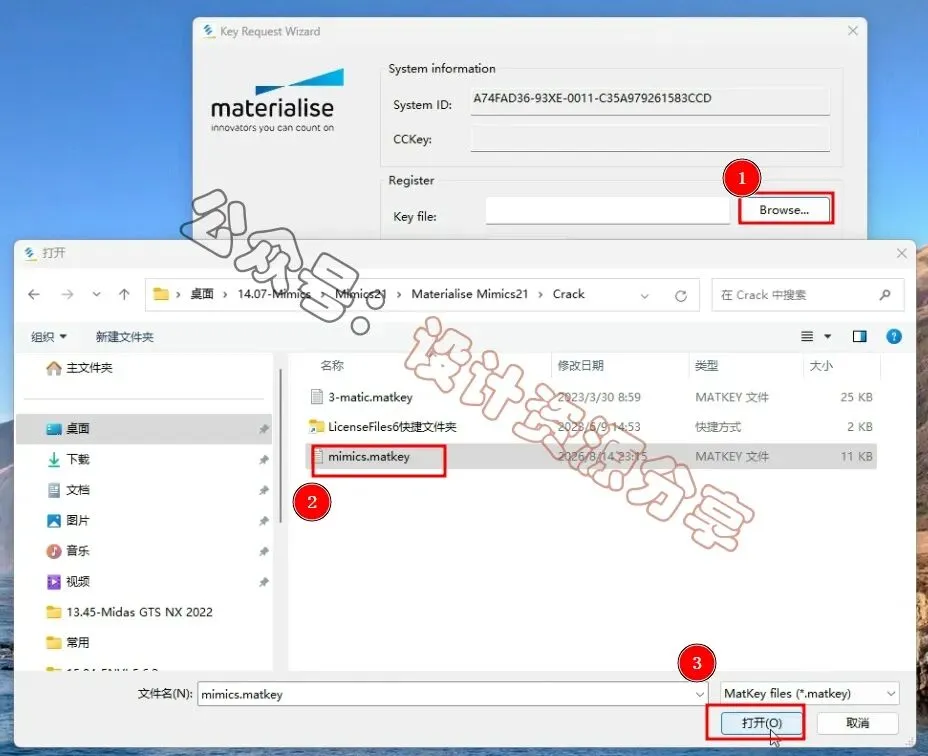Go up one folder level

(124, 294)
